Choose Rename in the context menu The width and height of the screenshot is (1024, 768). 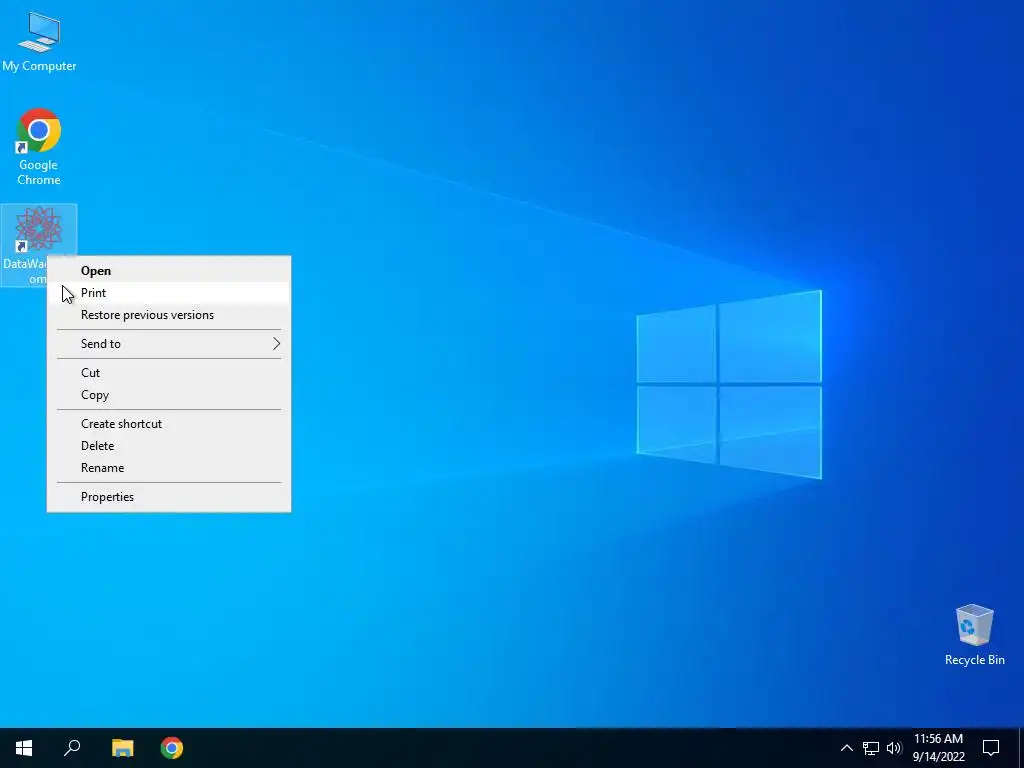pos(169,468)
